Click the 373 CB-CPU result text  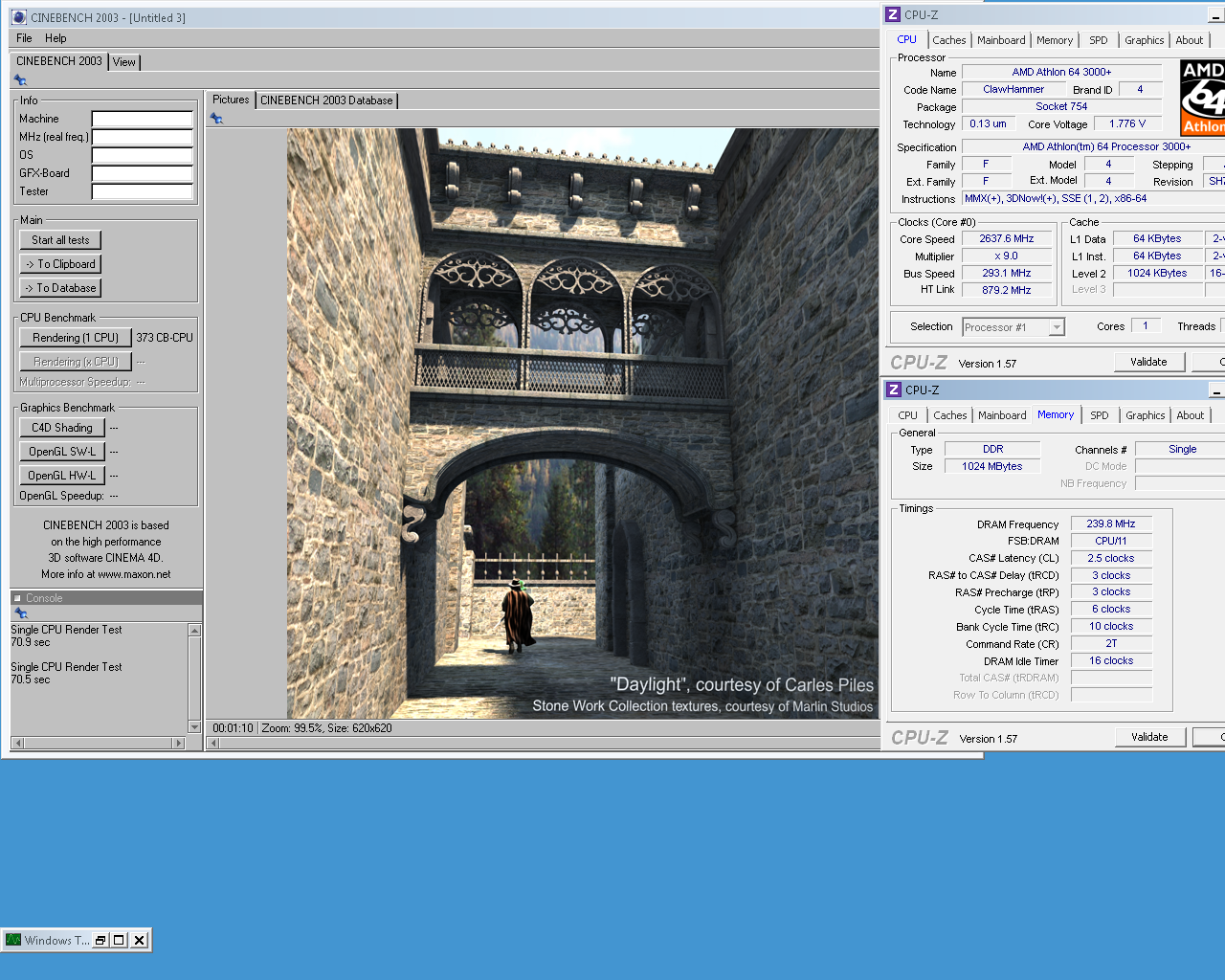pyautogui.click(x=165, y=338)
